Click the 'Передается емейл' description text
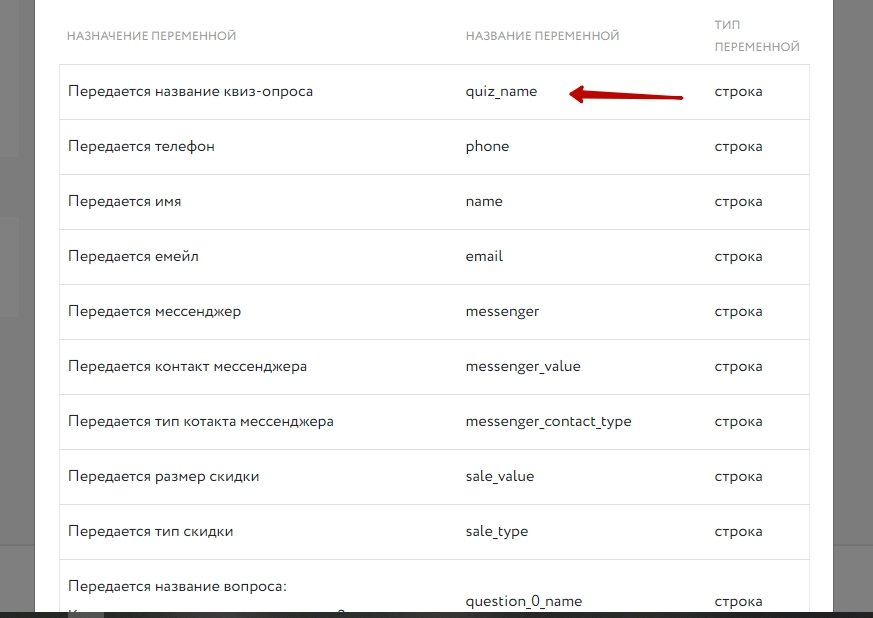The width and height of the screenshot is (873, 618). 133,257
